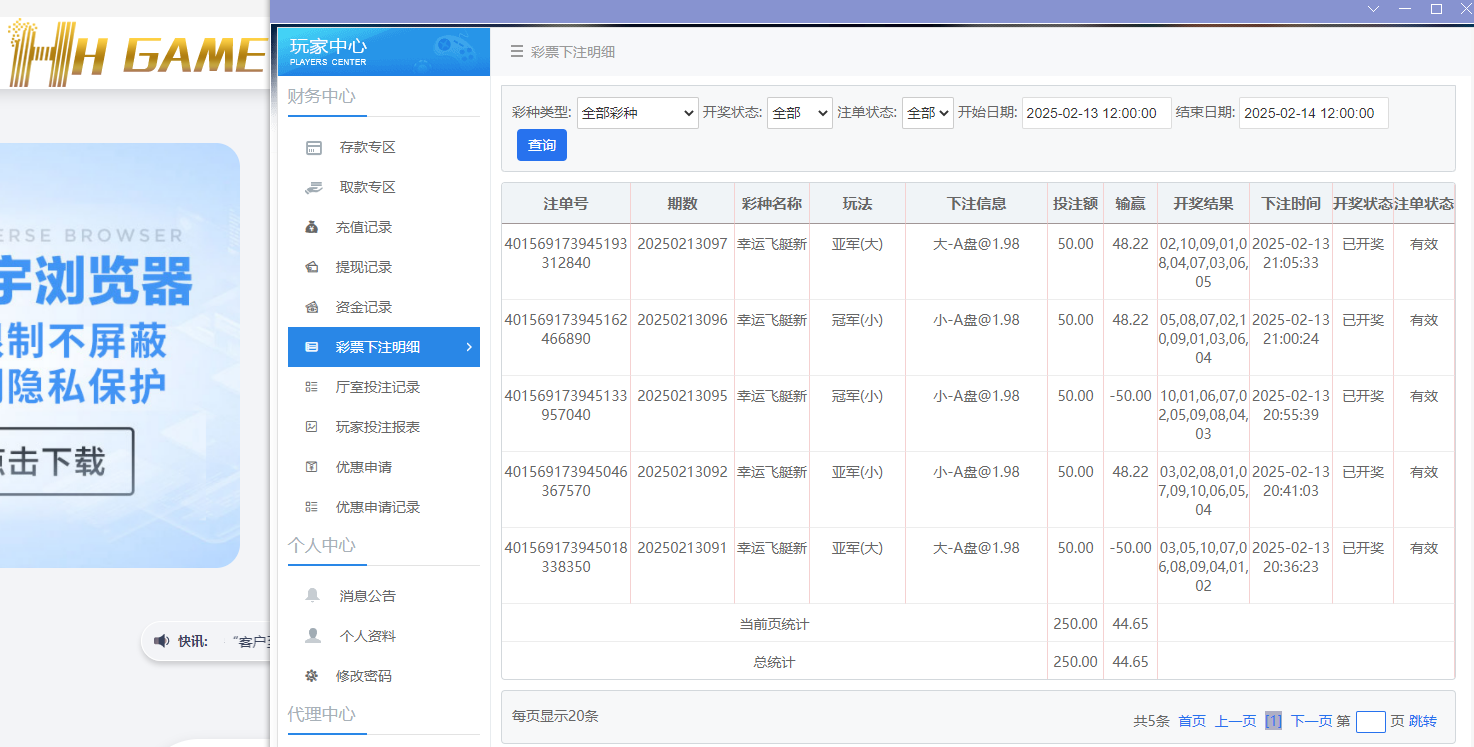Click the recharge records money bag icon
This screenshot has height=747, width=1474.
pyautogui.click(x=313, y=227)
